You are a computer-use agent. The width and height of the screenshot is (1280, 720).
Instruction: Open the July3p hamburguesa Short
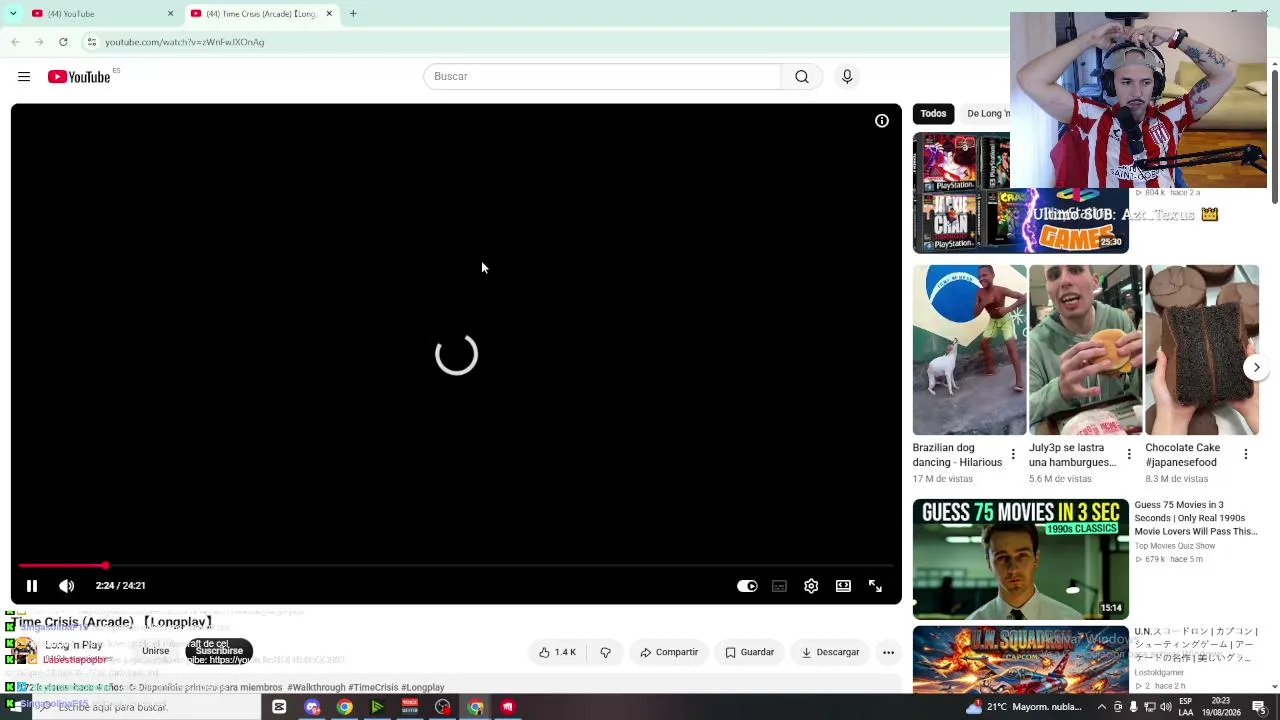point(1085,350)
